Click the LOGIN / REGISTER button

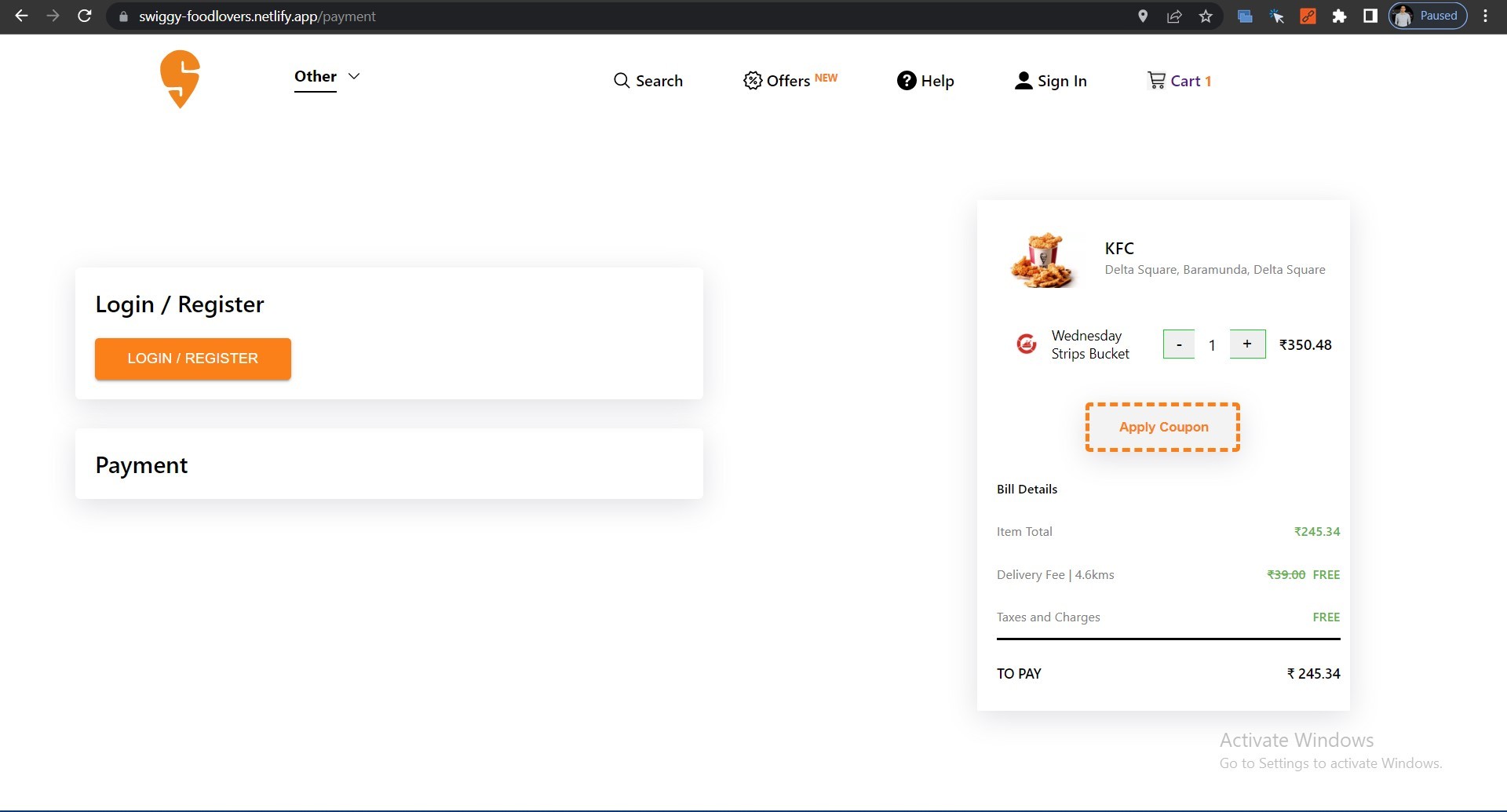click(193, 359)
